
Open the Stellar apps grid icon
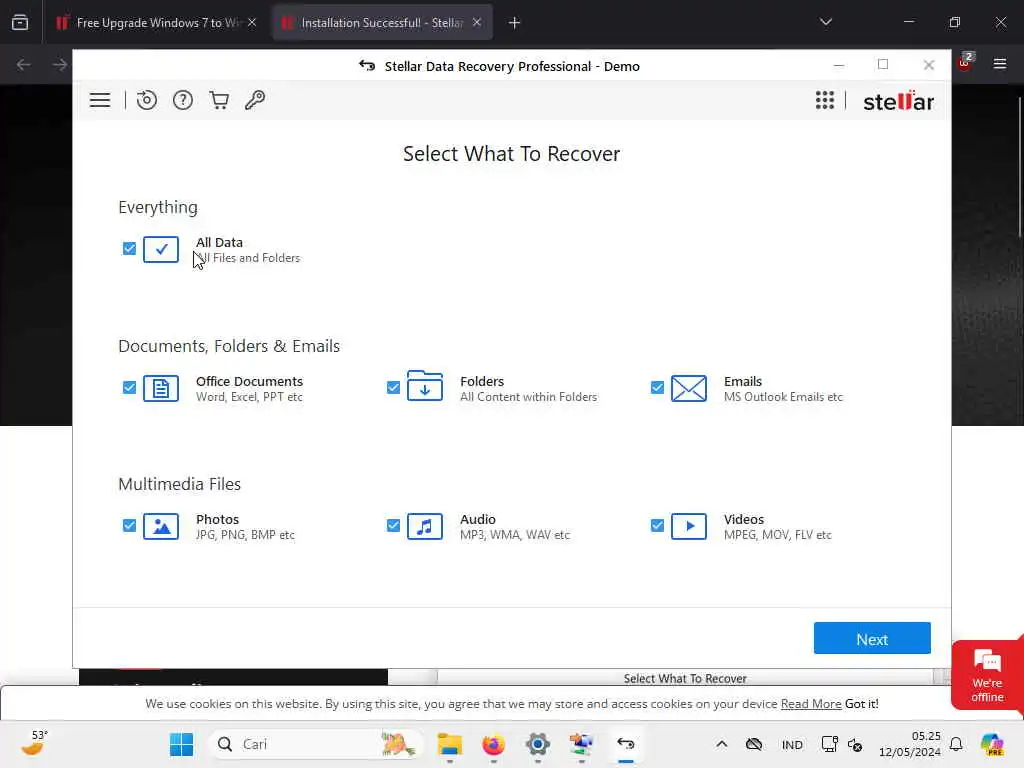[825, 100]
